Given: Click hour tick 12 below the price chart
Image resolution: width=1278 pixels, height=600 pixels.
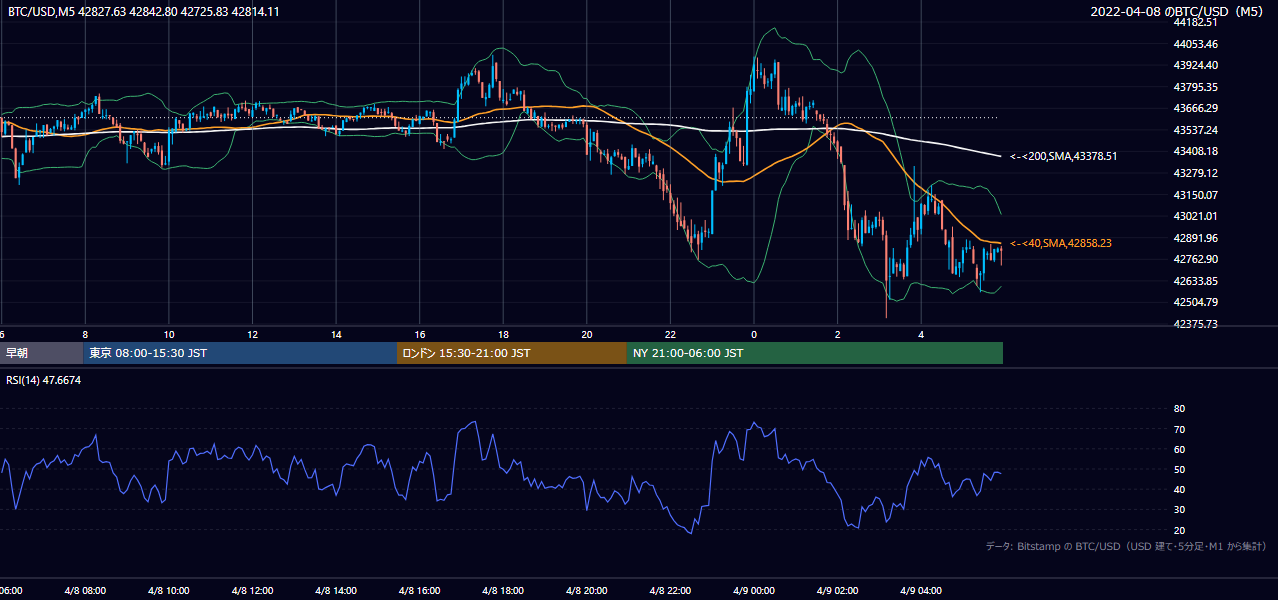Looking at the screenshot, I should (x=252, y=335).
